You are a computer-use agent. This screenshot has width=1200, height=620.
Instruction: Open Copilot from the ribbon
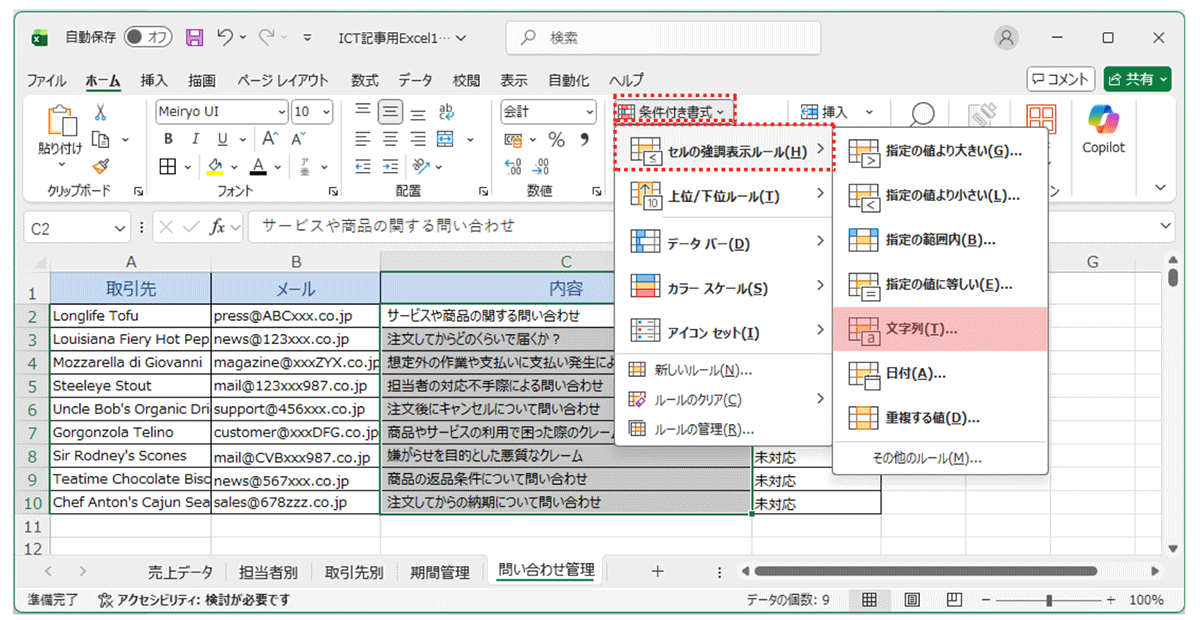click(1103, 135)
